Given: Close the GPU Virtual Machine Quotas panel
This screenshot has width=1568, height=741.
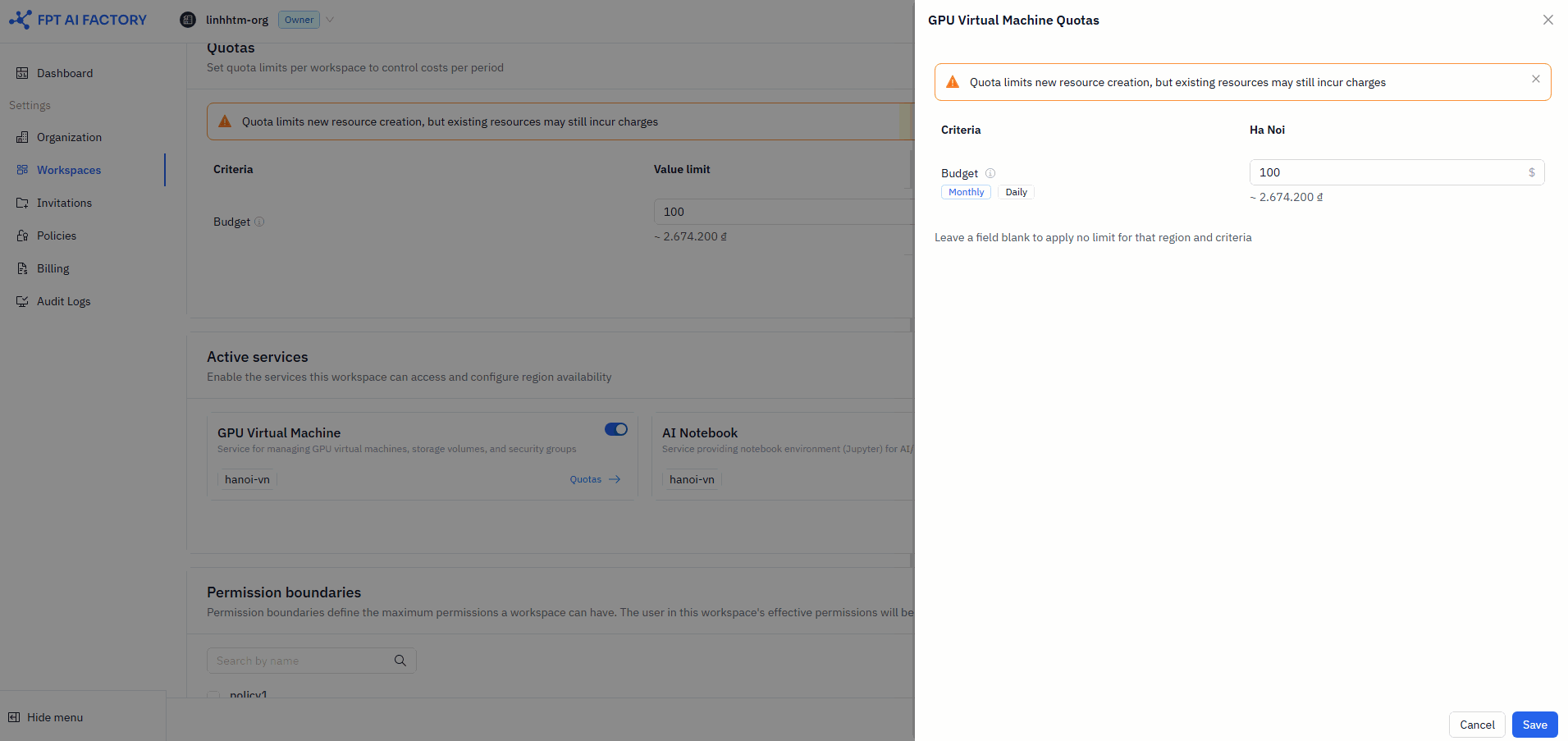Looking at the screenshot, I should (x=1548, y=20).
